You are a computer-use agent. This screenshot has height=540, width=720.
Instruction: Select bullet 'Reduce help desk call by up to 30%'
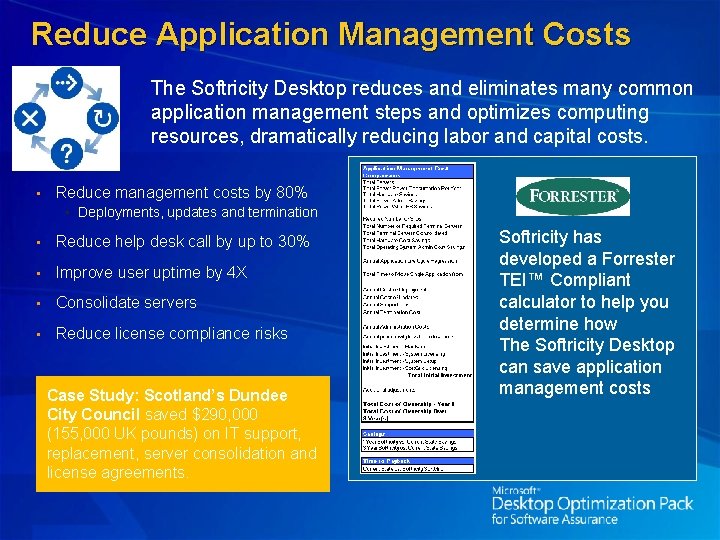(182, 242)
